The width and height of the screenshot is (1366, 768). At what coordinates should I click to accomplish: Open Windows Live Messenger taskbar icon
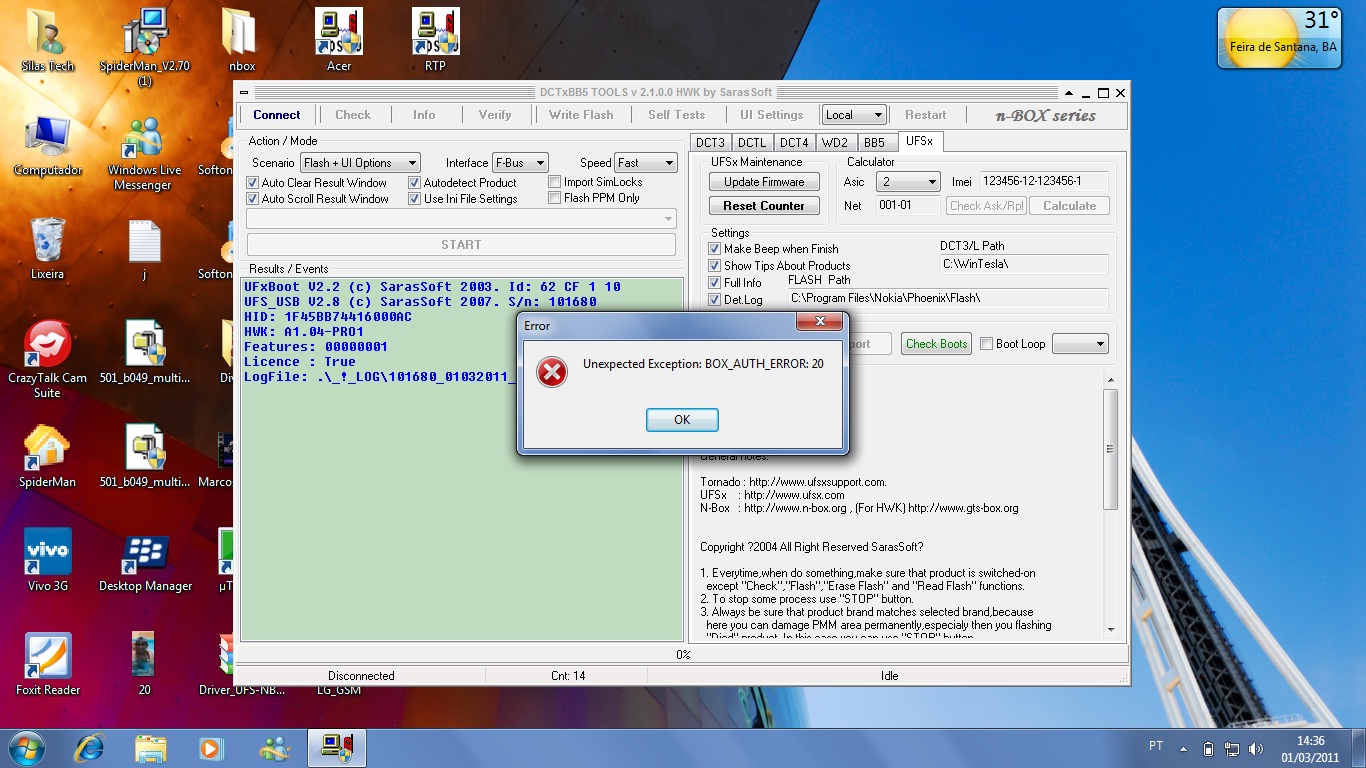274,748
